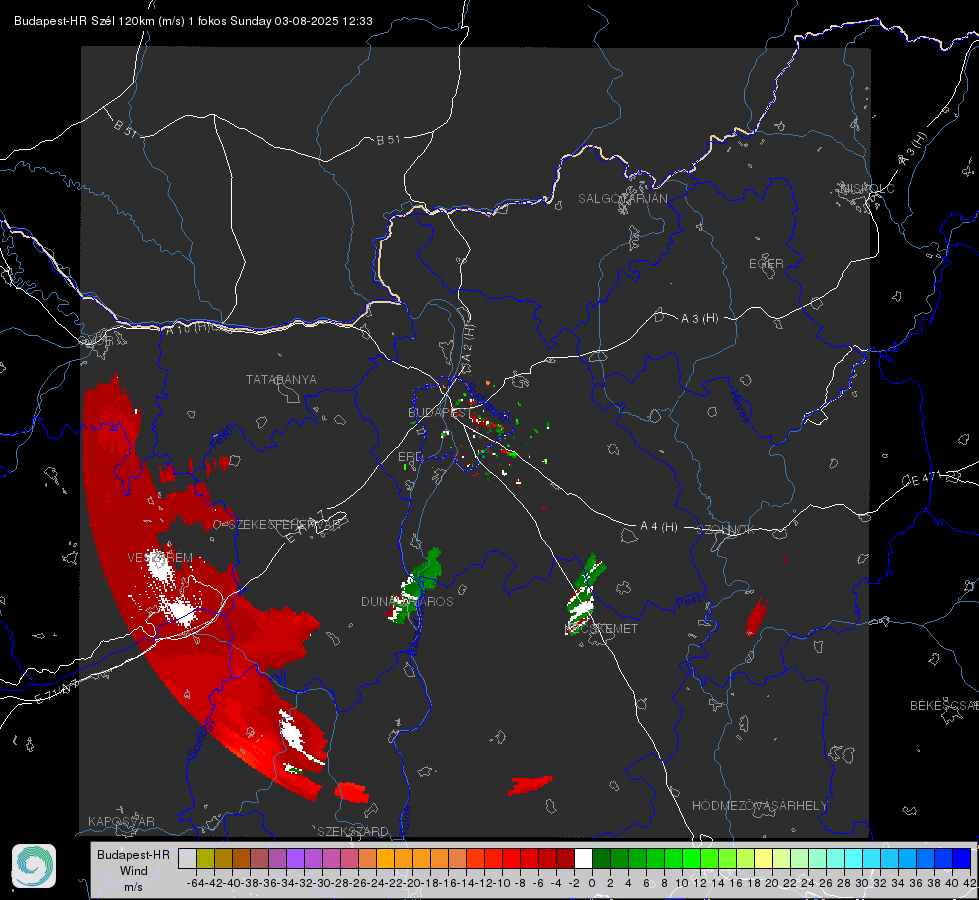Select the white swatch between -2 and 0
Image resolution: width=979 pixels, height=900 pixels.
(583, 859)
